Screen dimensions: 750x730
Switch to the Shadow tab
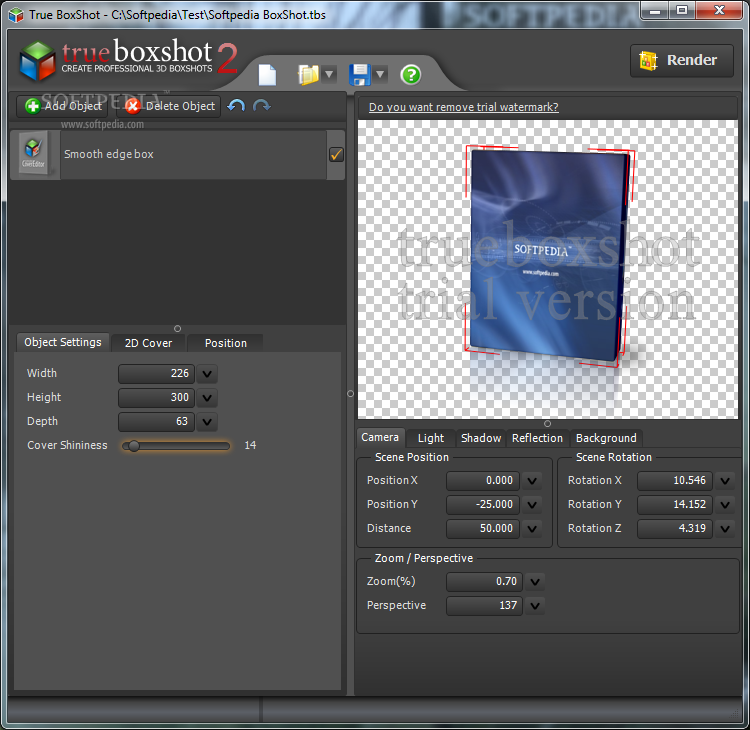(481, 438)
